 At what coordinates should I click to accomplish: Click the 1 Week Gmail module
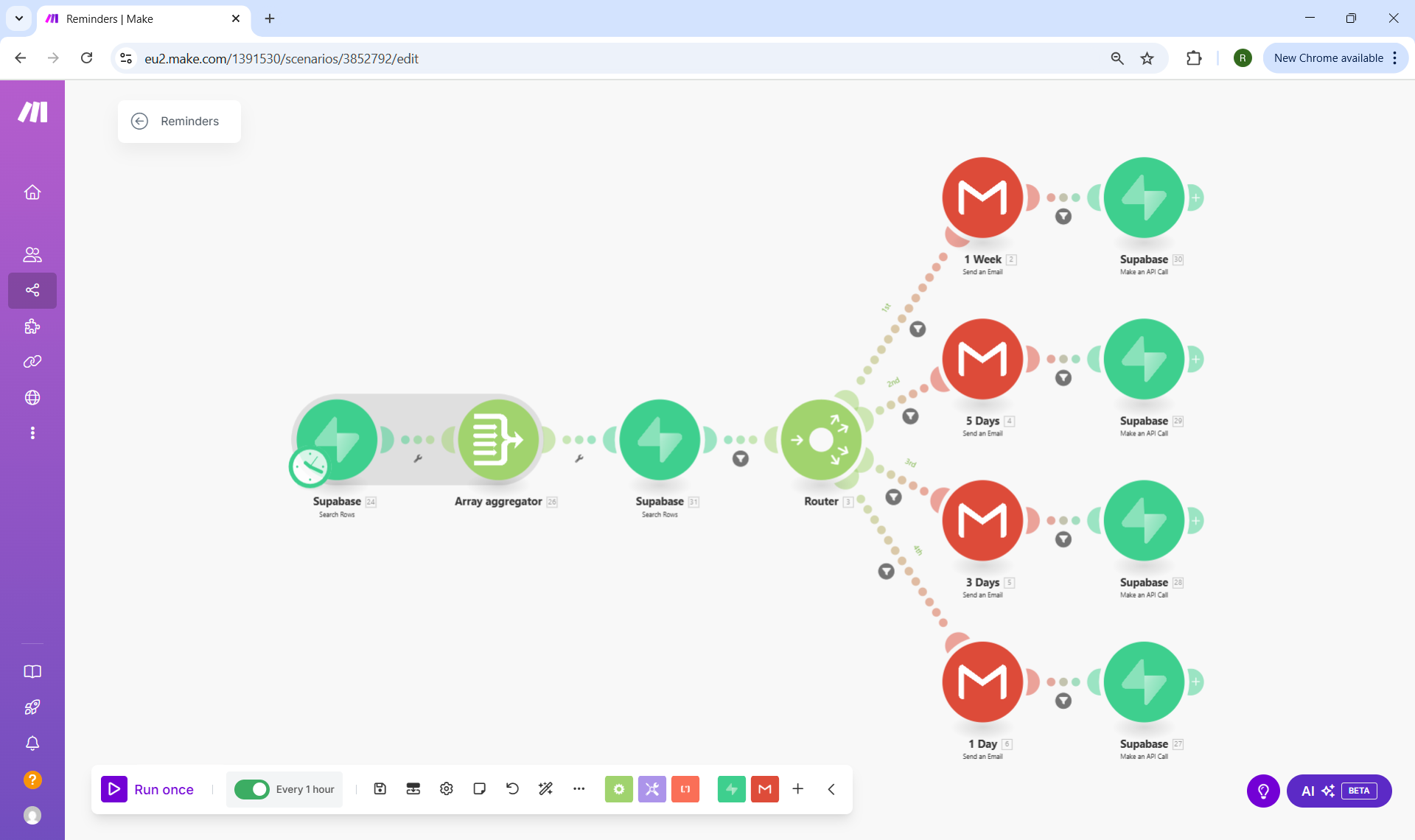click(x=982, y=197)
